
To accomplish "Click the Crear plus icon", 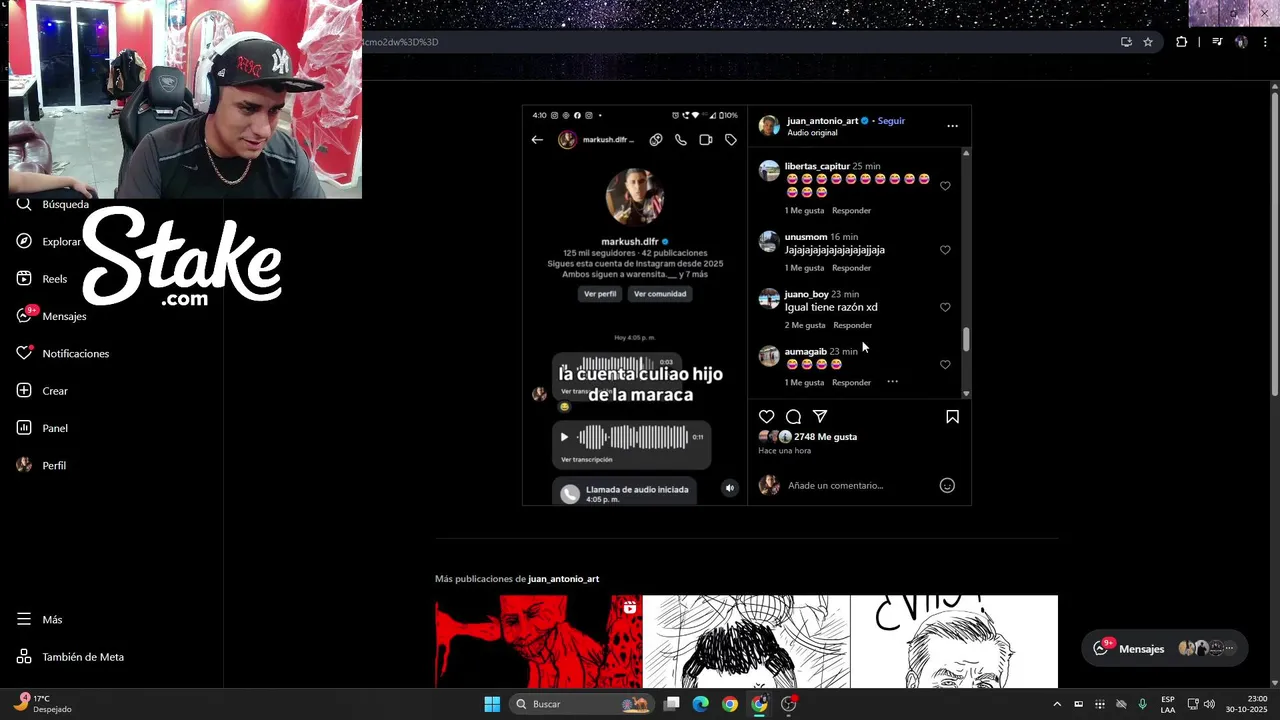I will tap(24, 390).
